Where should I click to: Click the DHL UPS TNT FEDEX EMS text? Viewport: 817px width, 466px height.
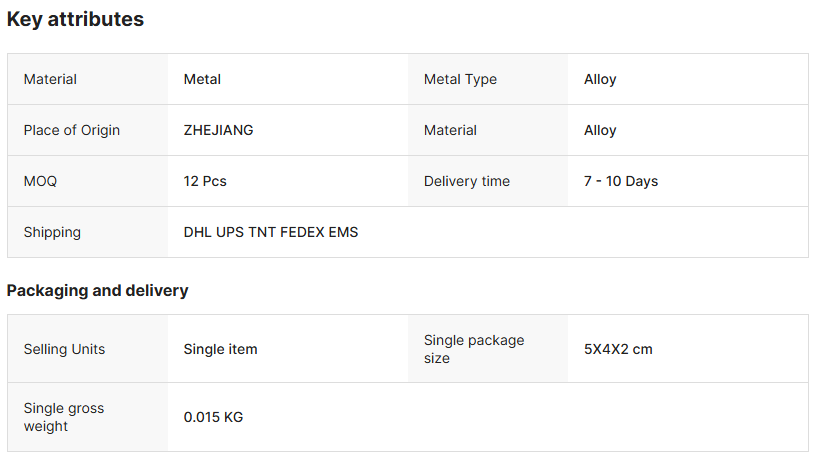pos(271,232)
